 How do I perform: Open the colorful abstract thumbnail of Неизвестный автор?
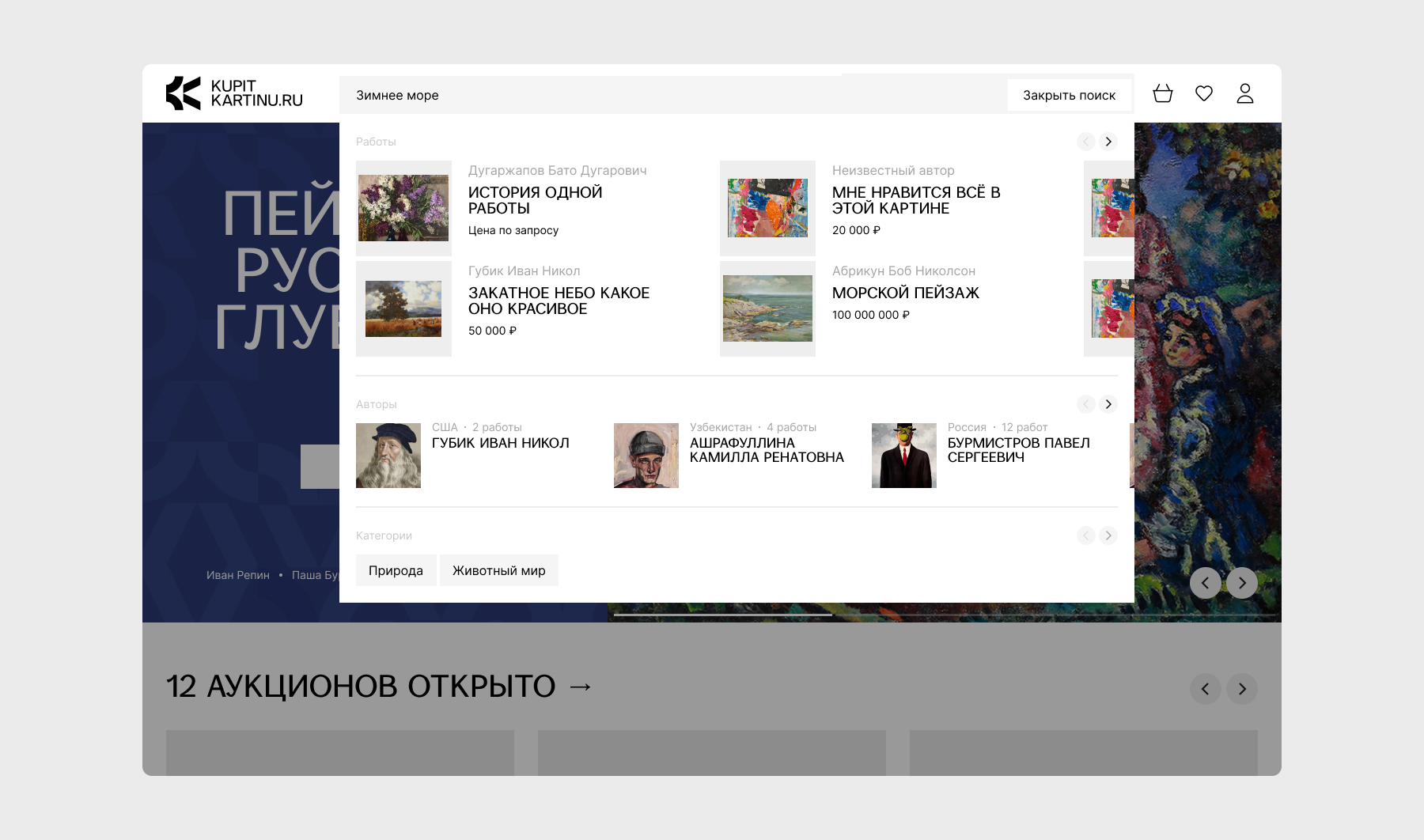point(767,208)
